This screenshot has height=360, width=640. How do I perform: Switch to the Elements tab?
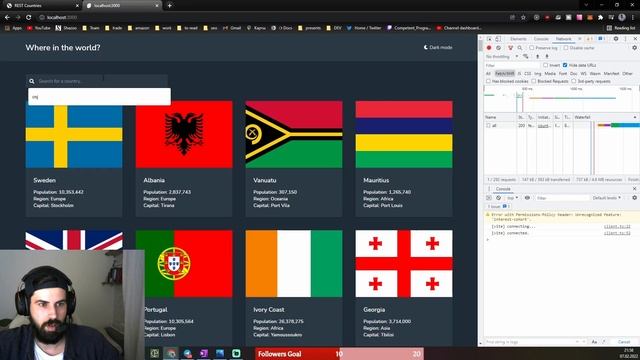(518, 39)
